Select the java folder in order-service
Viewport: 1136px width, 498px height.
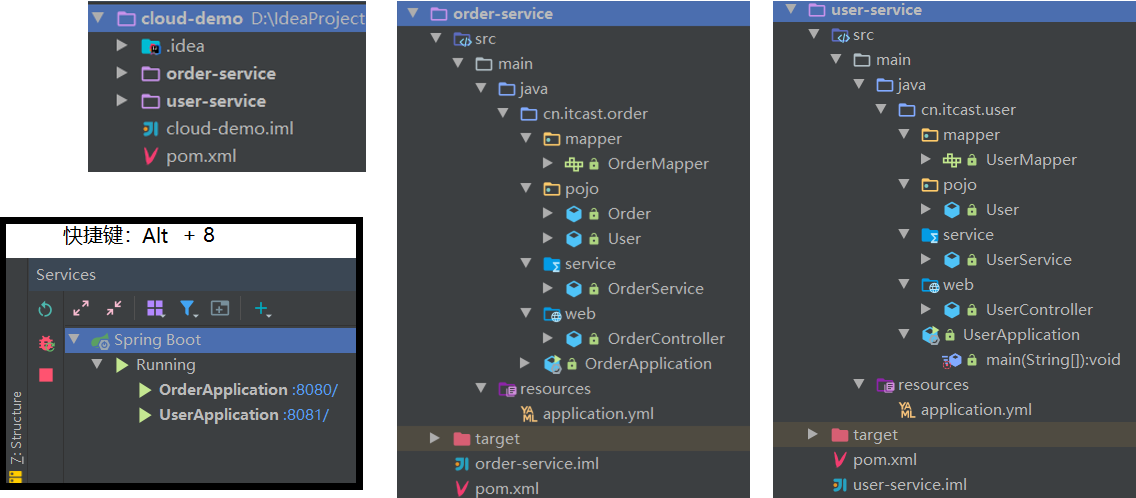point(533,89)
